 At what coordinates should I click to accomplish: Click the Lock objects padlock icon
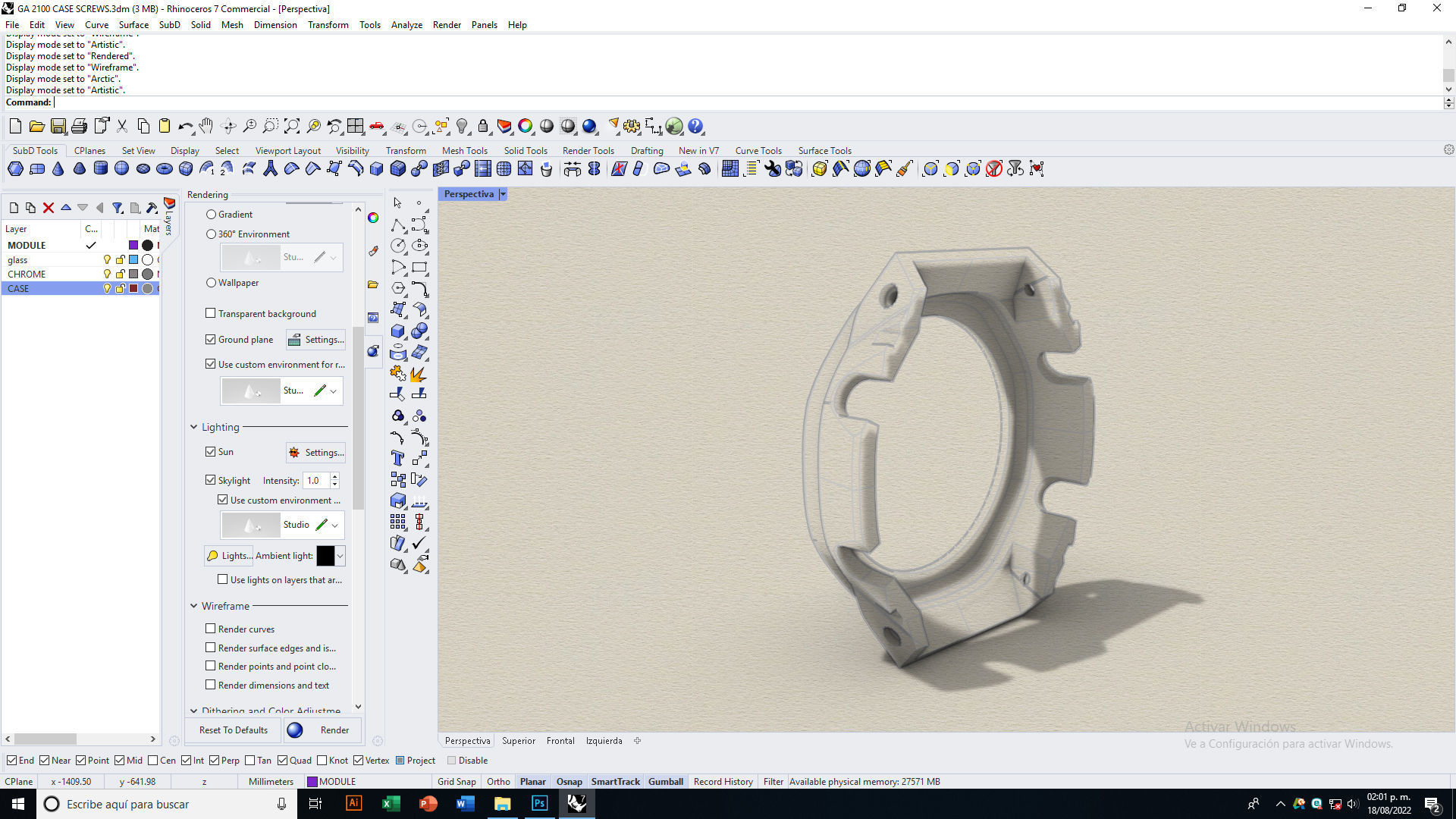tap(483, 127)
